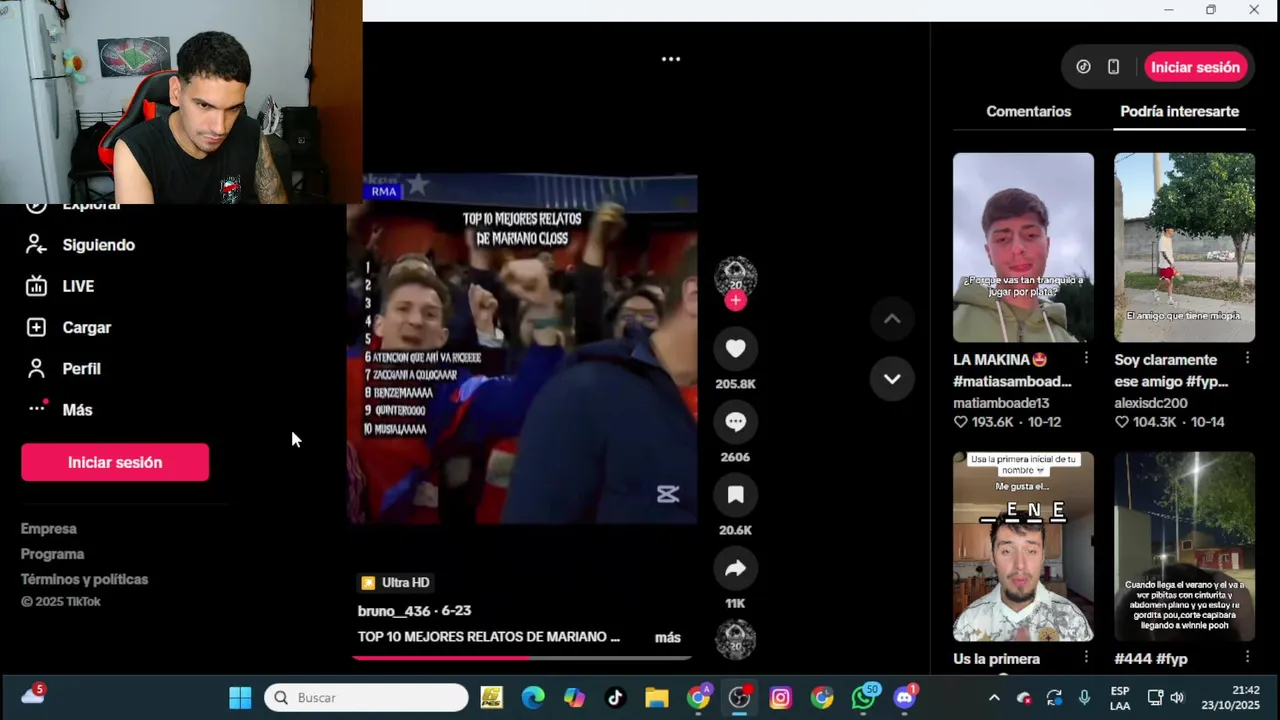Open the spinning sound disc below share
The image size is (1280, 720).
click(x=735, y=639)
